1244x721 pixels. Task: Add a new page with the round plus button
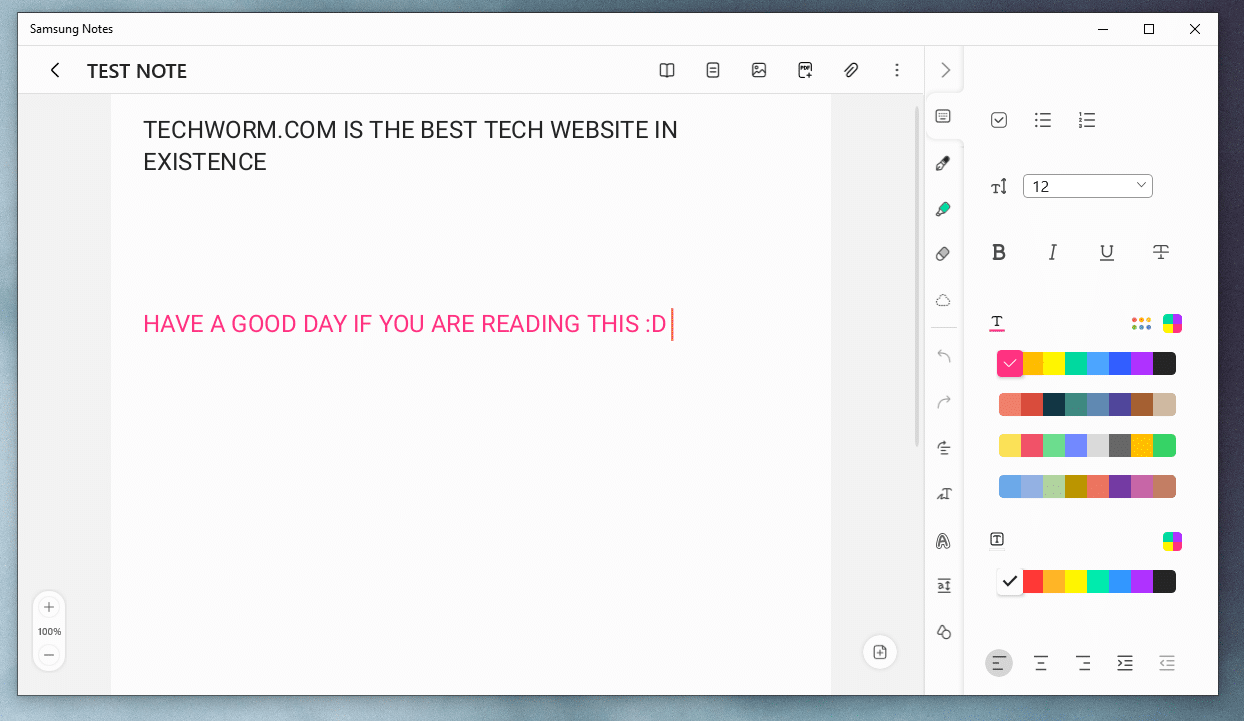pyautogui.click(x=880, y=652)
